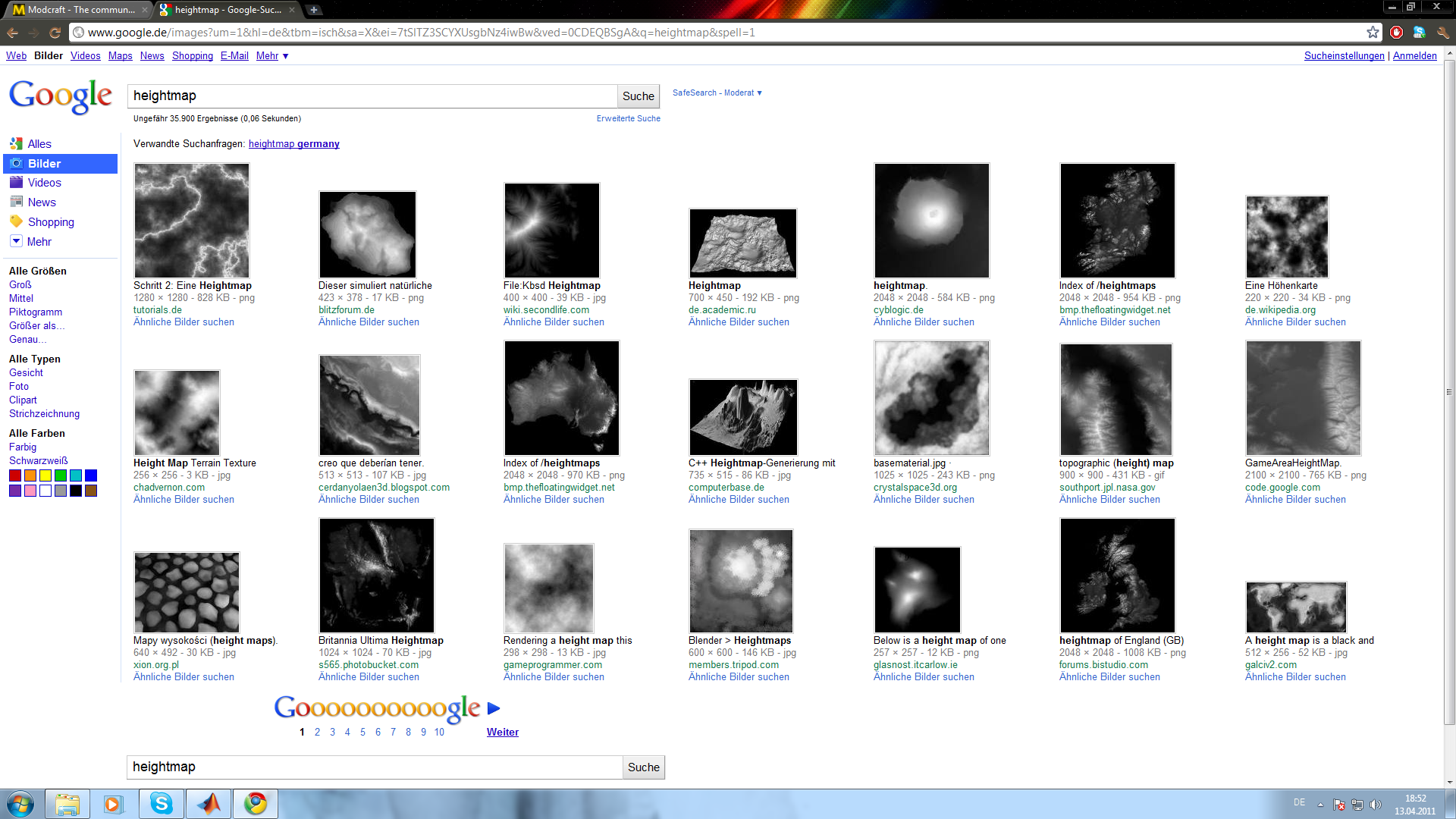Click the bottom Suche button
Image resolution: width=1456 pixels, height=819 pixels.
click(644, 767)
